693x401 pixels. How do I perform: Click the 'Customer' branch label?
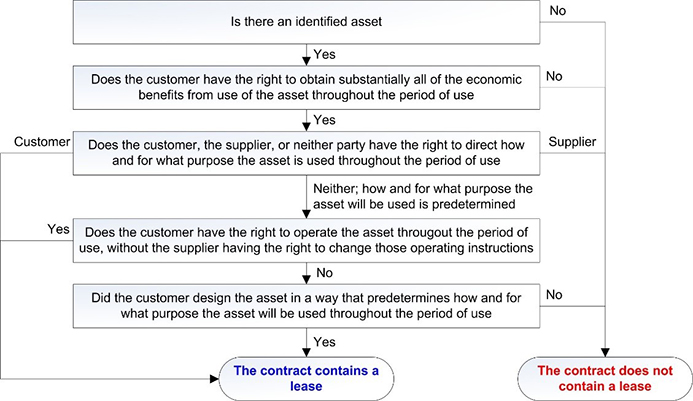tap(42, 142)
